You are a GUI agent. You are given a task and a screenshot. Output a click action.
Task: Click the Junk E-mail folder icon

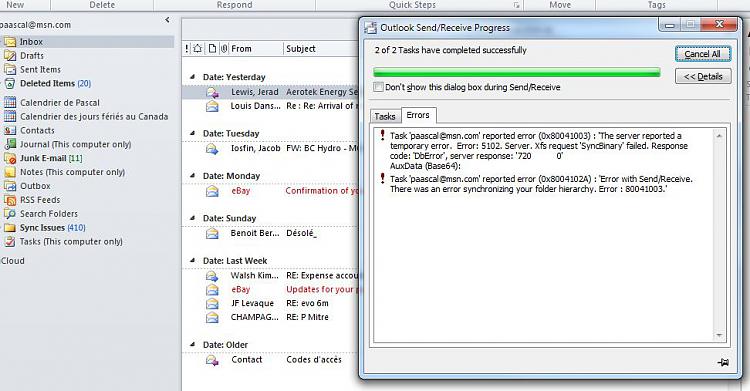(x=10, y=158)
